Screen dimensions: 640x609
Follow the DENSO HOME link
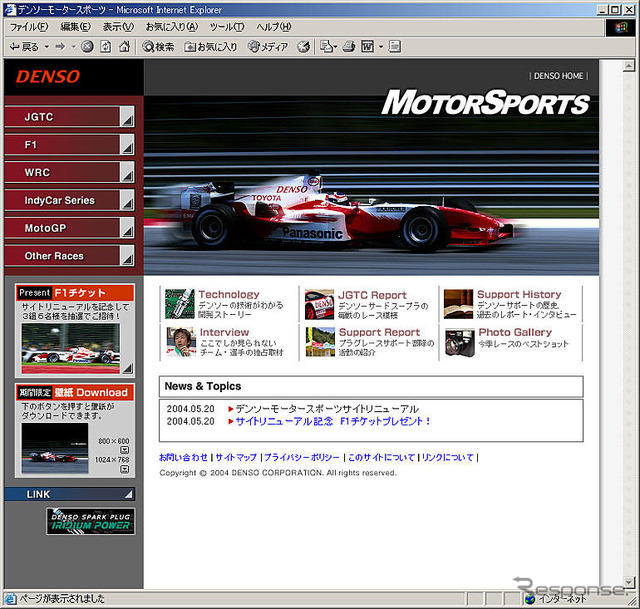coord(558,76)
